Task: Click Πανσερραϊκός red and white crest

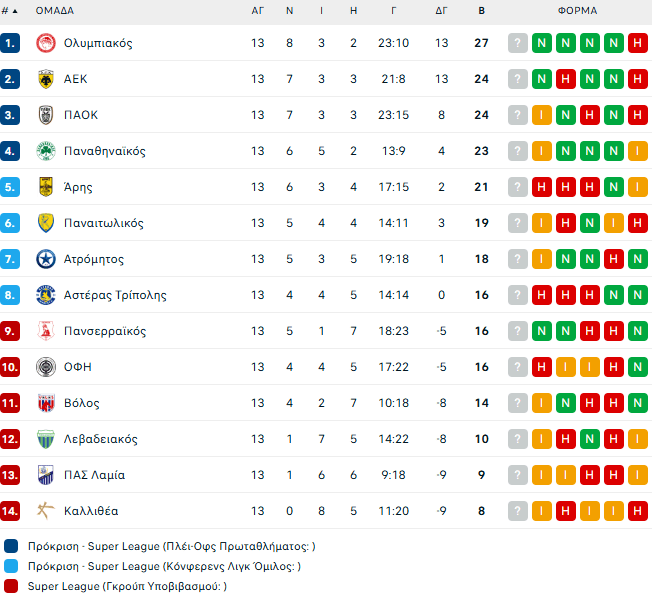Action: (45, 331)
